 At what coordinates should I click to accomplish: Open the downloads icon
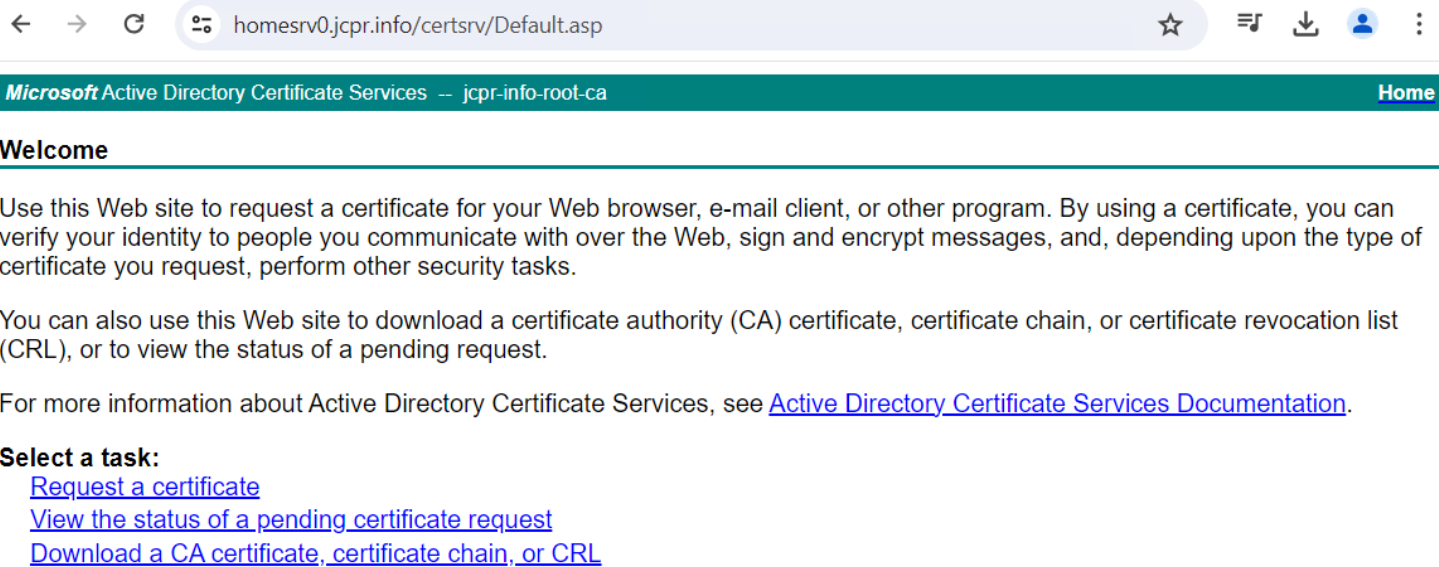click(1305, 24)
